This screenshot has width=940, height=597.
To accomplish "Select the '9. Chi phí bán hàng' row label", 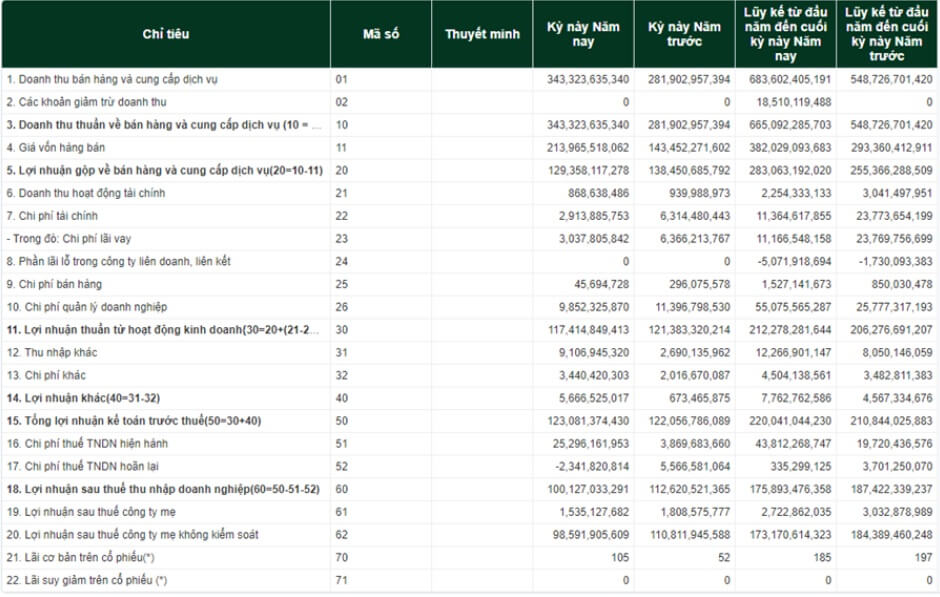I will 56,285.
